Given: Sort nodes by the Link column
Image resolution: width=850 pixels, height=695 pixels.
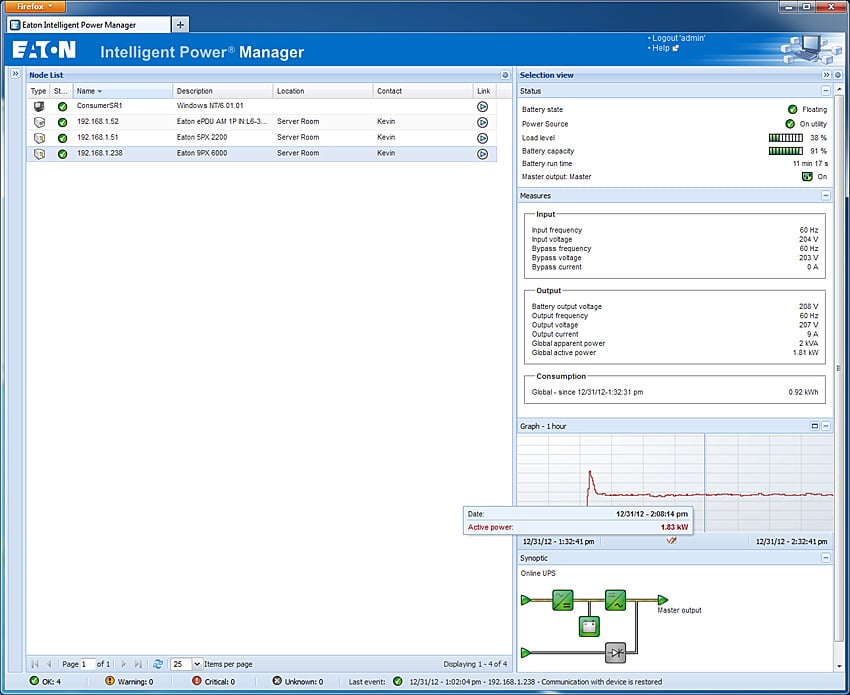Looking at the screenshot, I should 485,91.
